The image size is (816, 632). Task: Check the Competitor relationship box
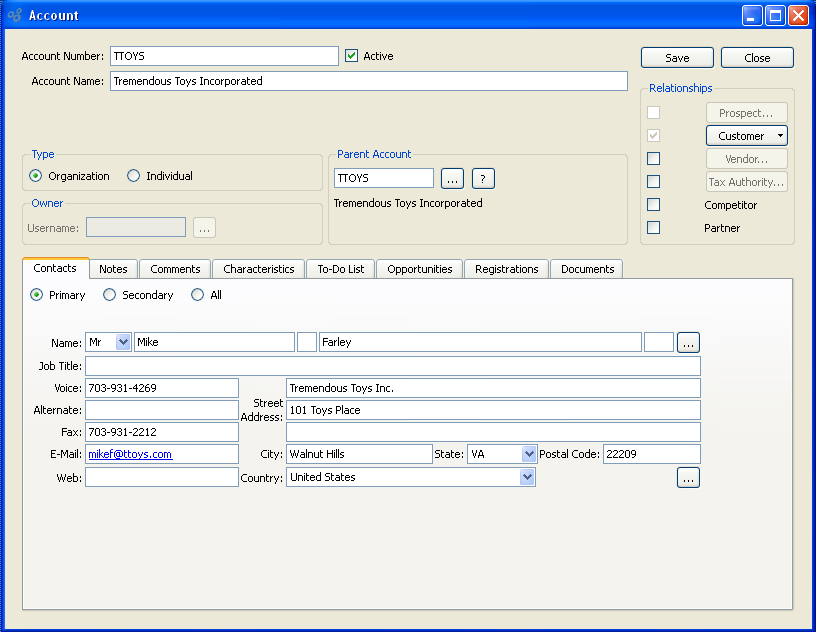653,205
